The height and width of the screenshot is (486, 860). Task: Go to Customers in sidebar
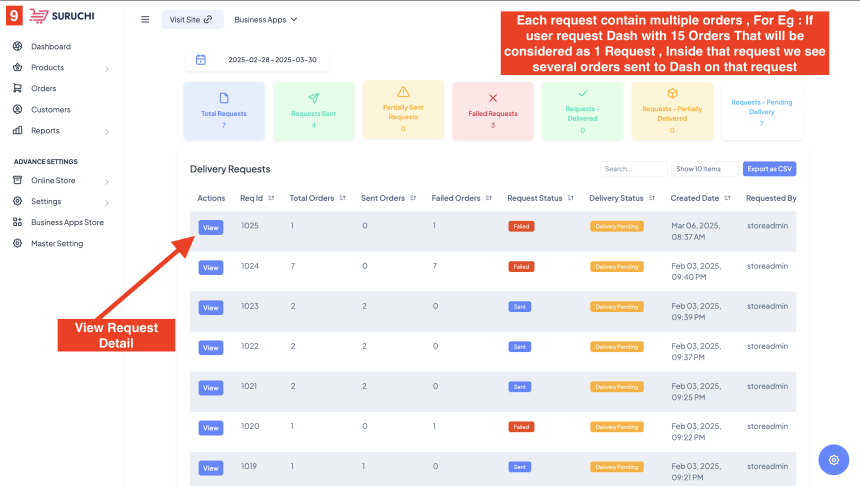coord(50,110)
